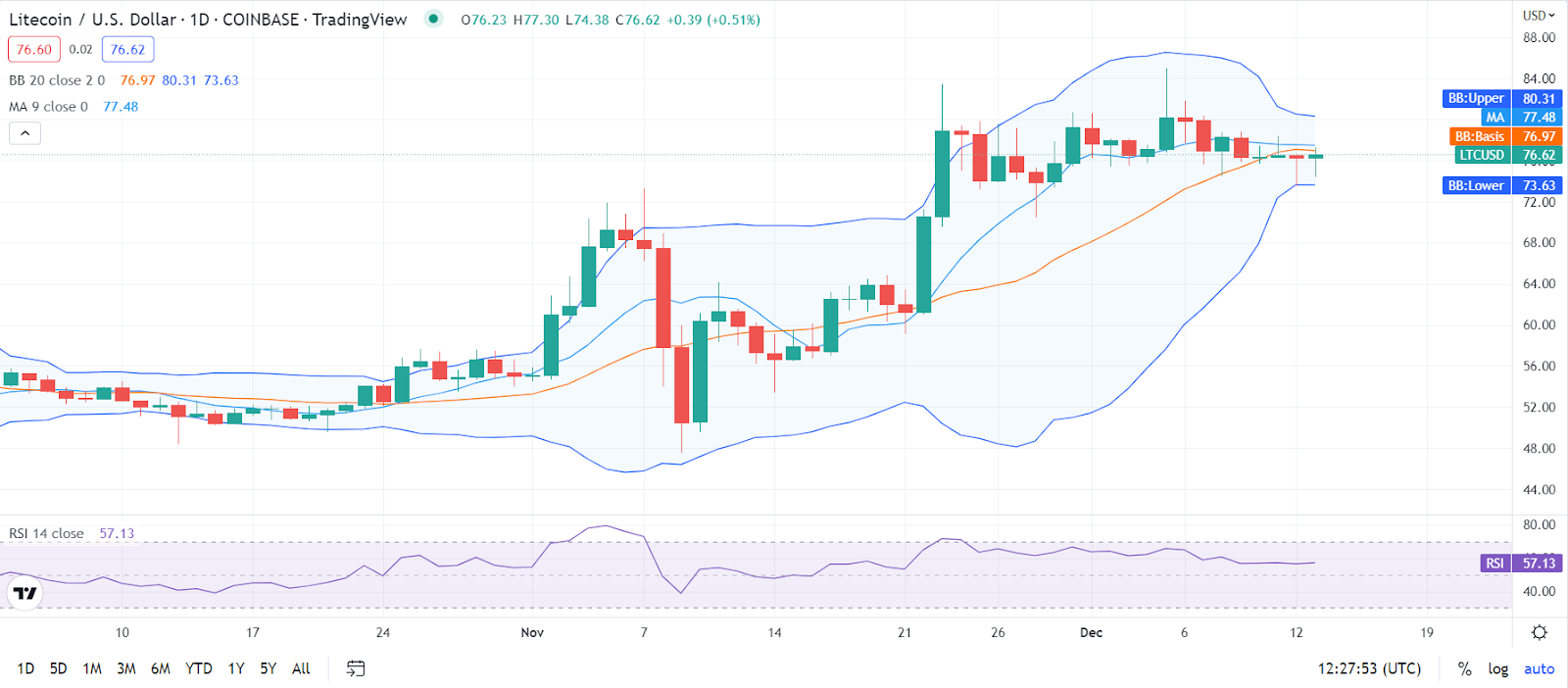Select the 5Y time range

pyautogui.click(x=268, y=668)
